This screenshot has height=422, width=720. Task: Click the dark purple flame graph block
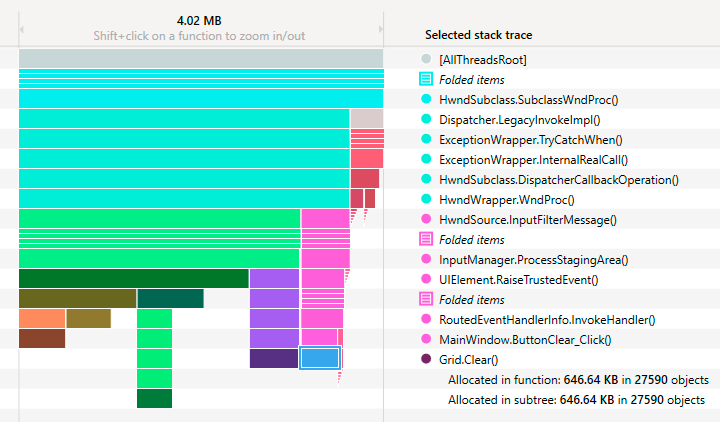(x=273, y=358)
